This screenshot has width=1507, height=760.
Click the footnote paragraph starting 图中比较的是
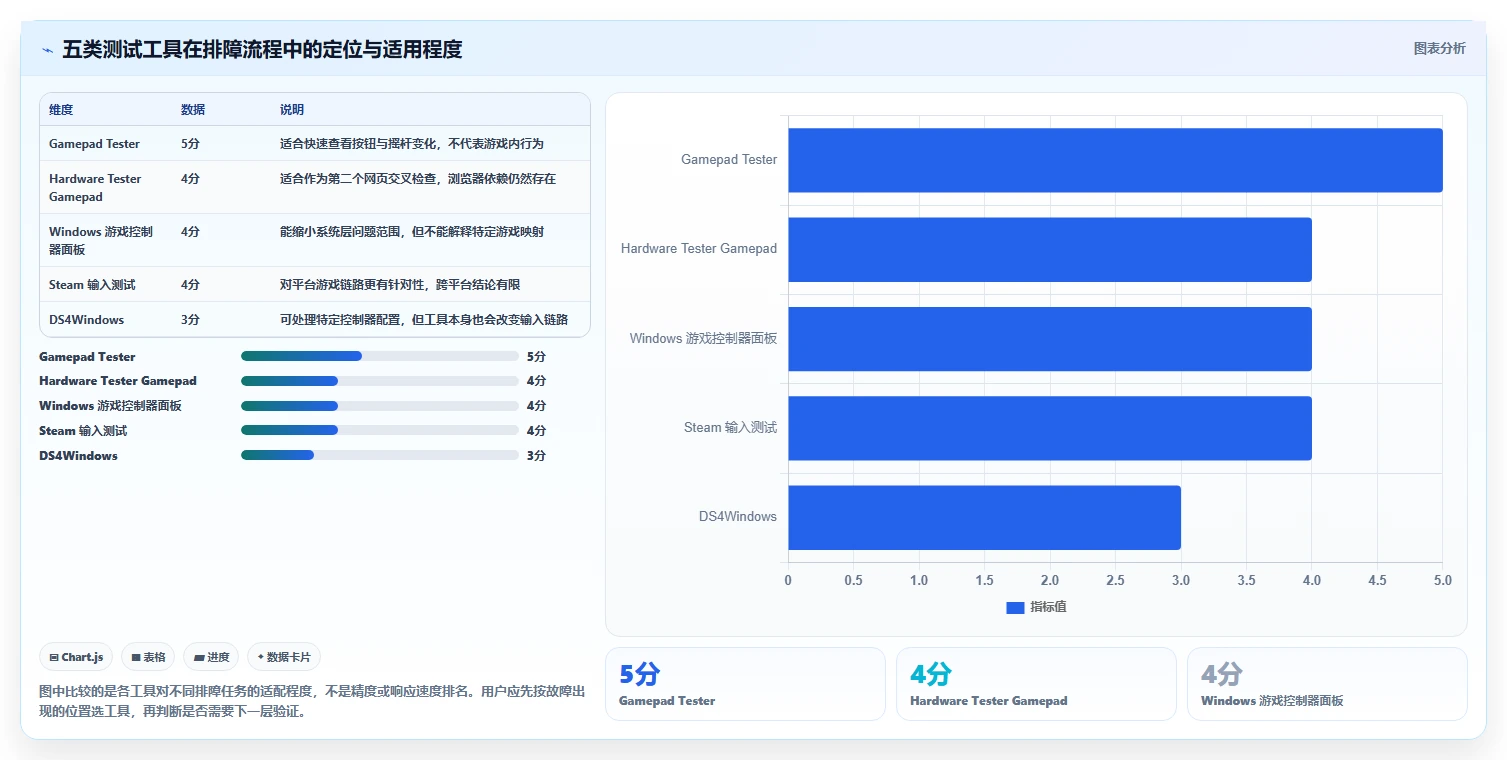pos(312,702)
